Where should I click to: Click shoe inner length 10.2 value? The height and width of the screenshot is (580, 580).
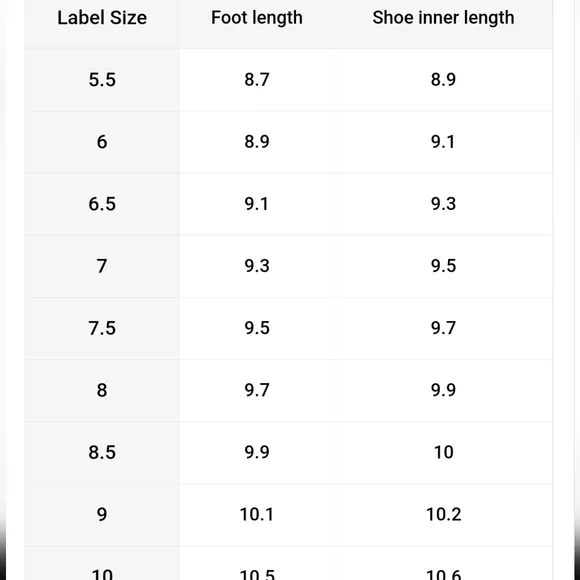point(443,514)
